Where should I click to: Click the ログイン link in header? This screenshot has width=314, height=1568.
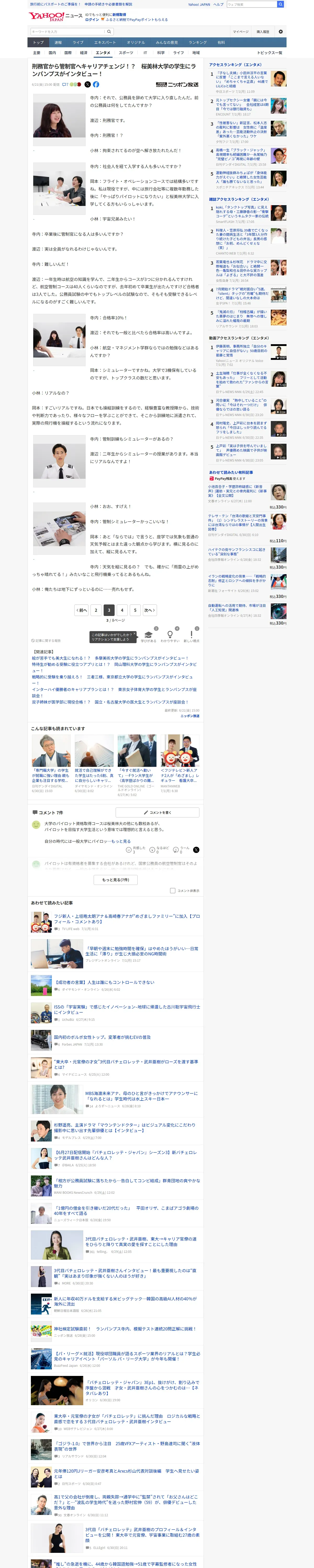pos(92,20)
